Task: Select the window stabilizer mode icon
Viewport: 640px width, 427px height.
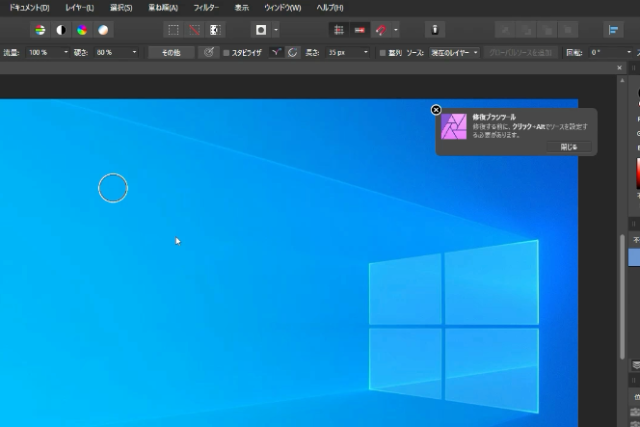Action: pyautogui.click(x=292, y=52)
